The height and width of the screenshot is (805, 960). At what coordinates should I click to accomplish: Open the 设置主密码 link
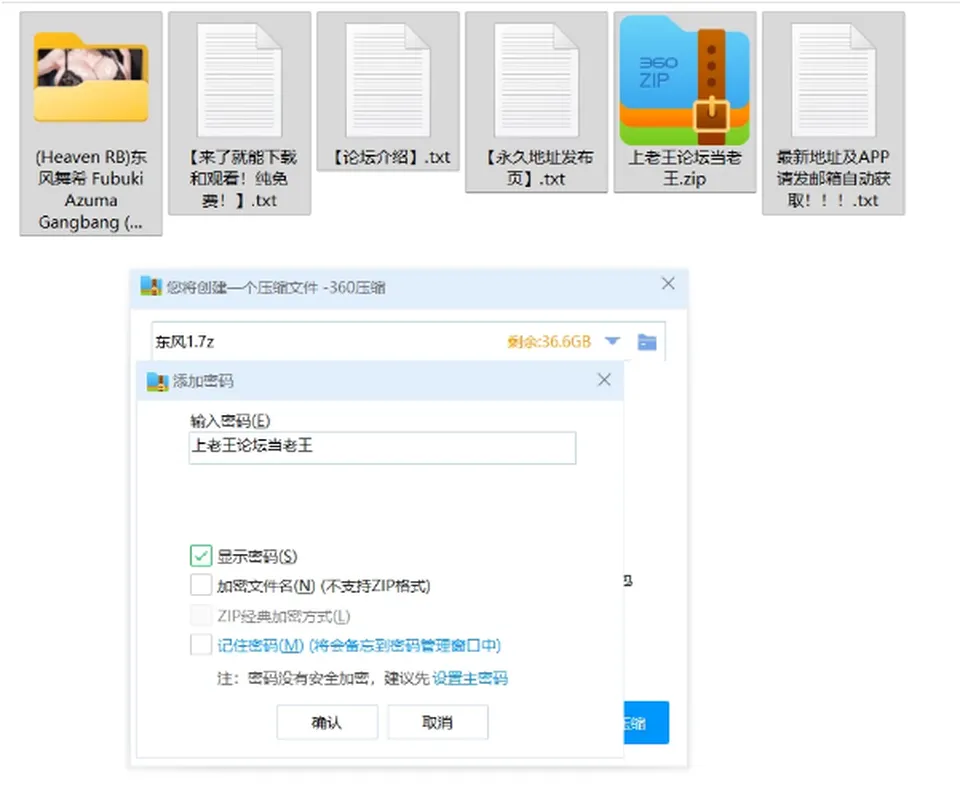pyautogui.click(x=470, y=678)
